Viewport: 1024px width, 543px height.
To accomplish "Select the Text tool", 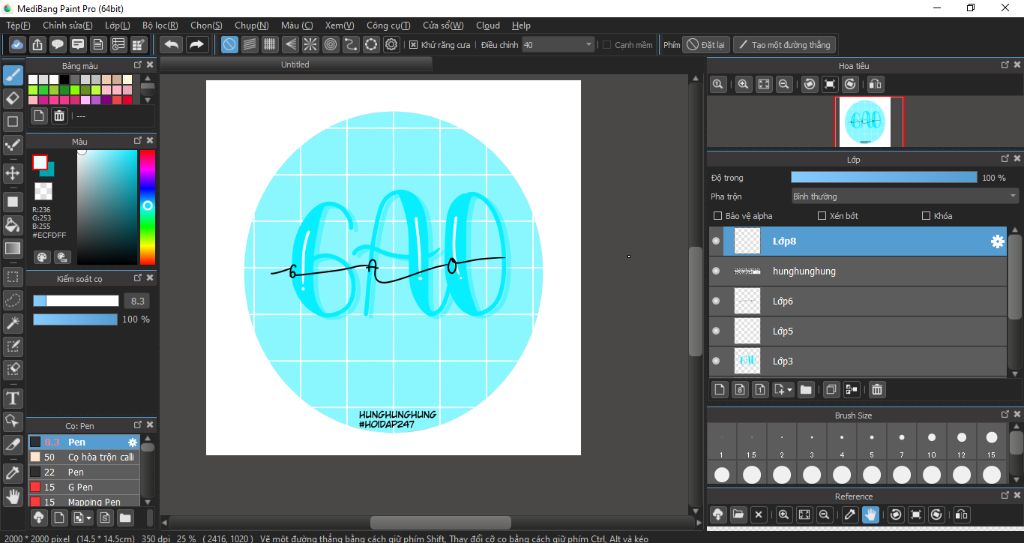I will (12, 398).
